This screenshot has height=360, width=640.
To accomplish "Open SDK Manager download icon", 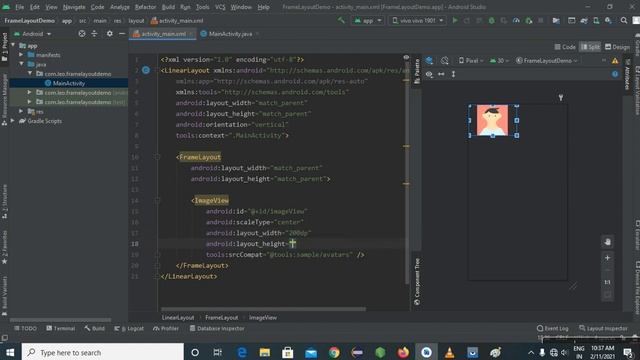I will 608,20.
